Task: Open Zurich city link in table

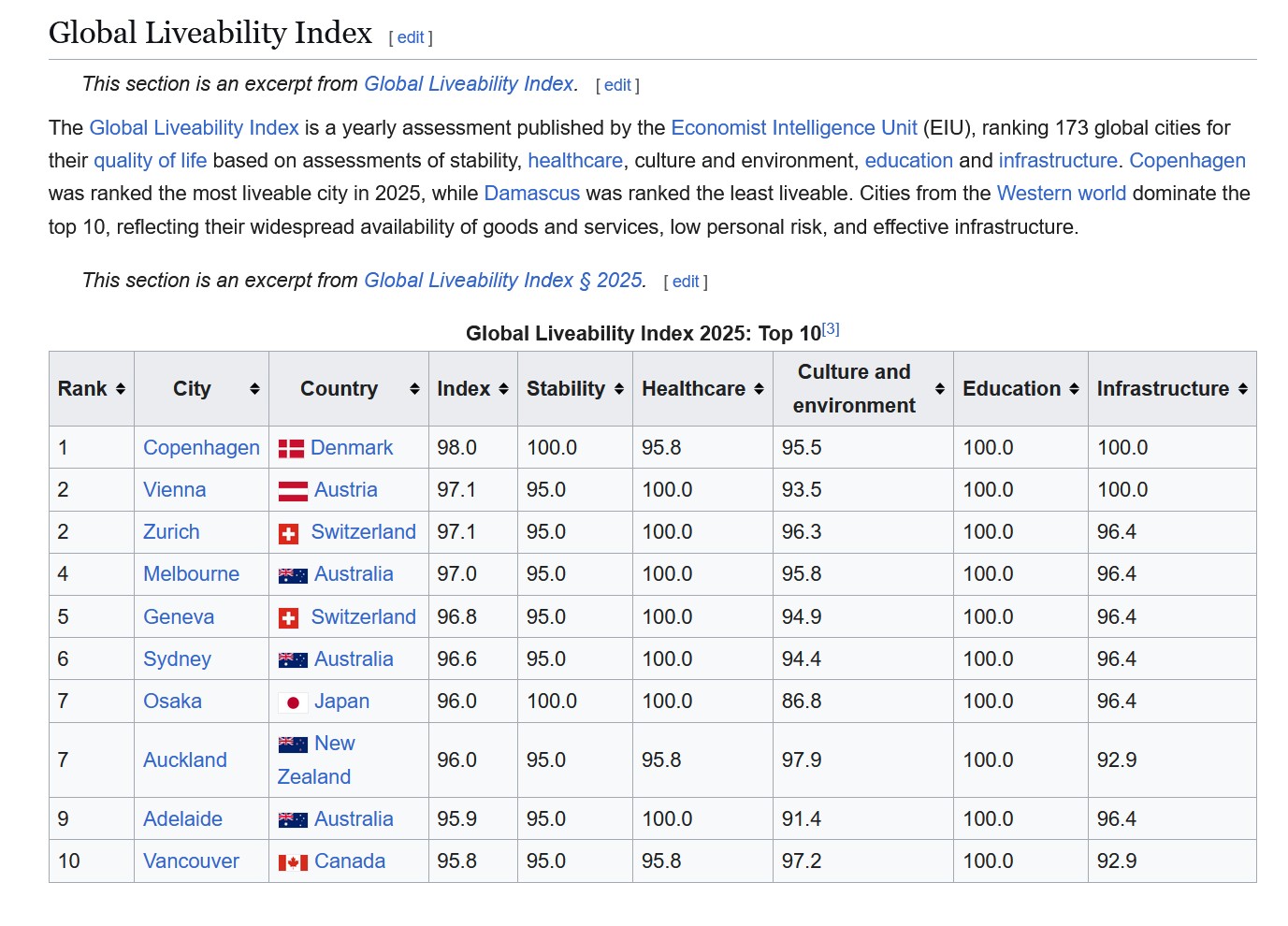Action: coord(171,532)
